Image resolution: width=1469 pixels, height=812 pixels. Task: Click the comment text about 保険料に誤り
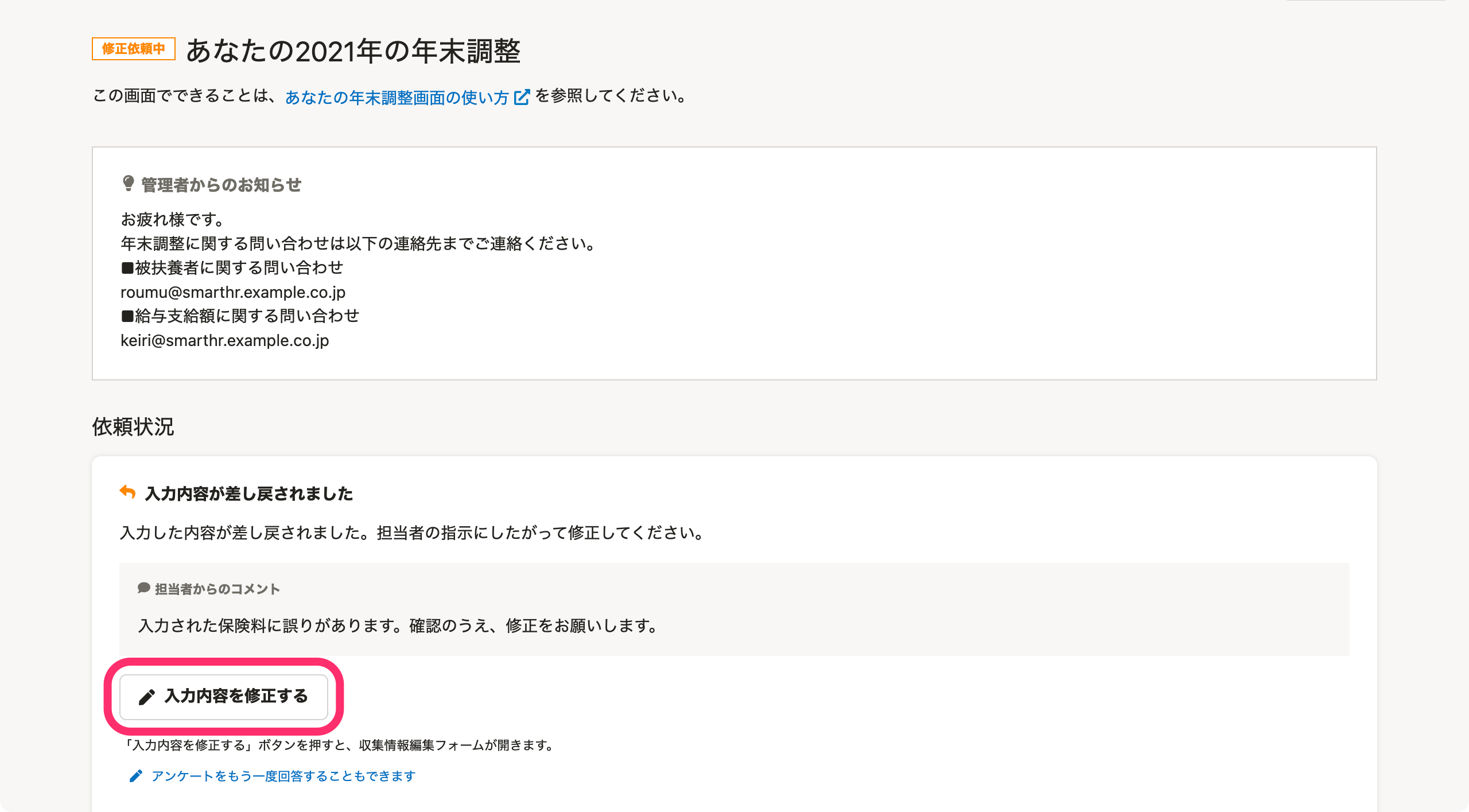pyautogui.click(x=399, y=625)
